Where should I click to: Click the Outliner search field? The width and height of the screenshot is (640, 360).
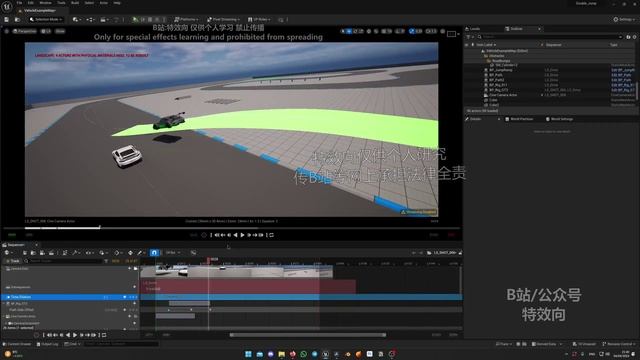pos(550,37)
